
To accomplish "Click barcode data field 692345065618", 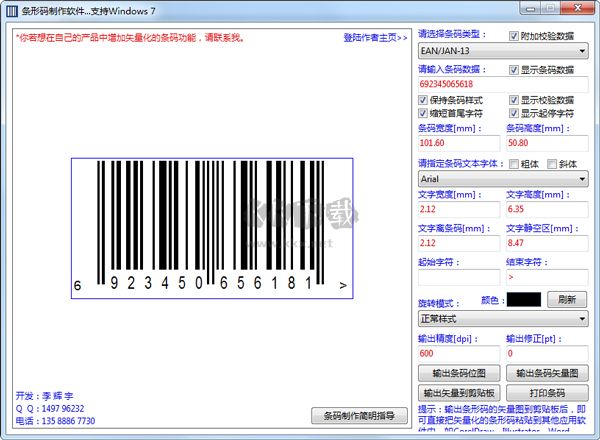I will (x=503, y=84).
